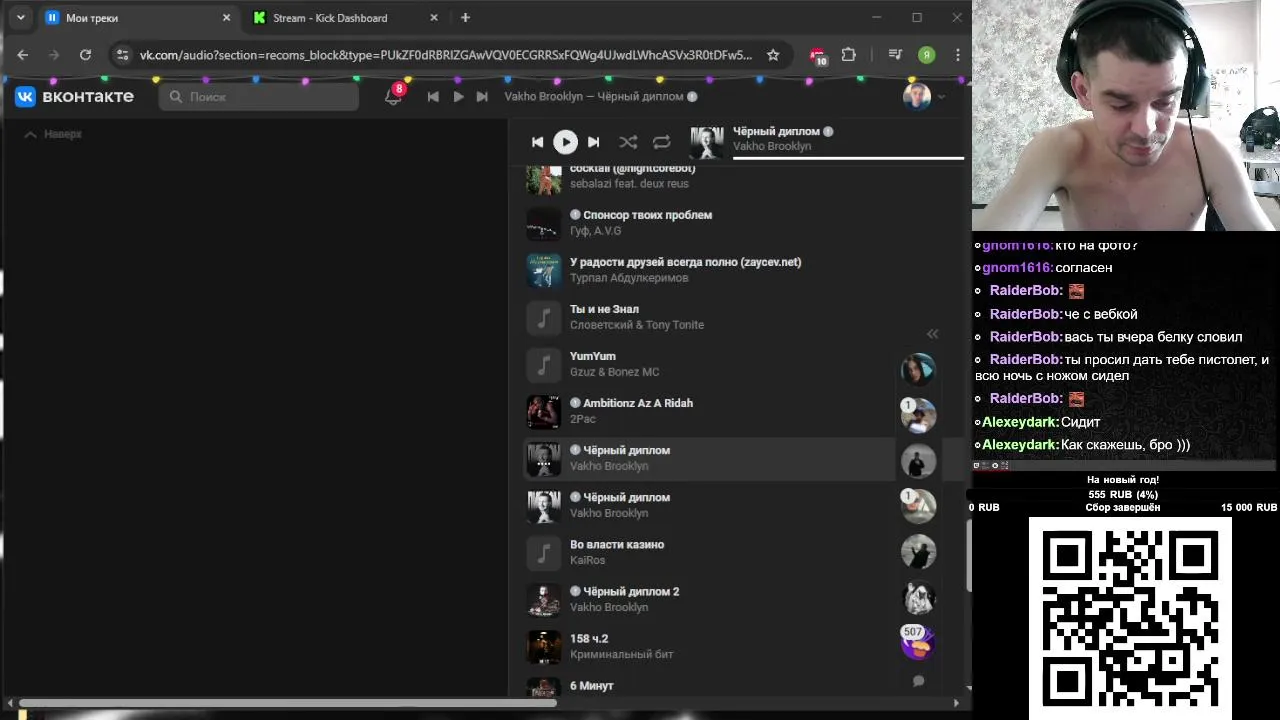The width and height of the screenshot is (1280, 720).
Task: Previous track button in player panel
Action: [537, 142]
